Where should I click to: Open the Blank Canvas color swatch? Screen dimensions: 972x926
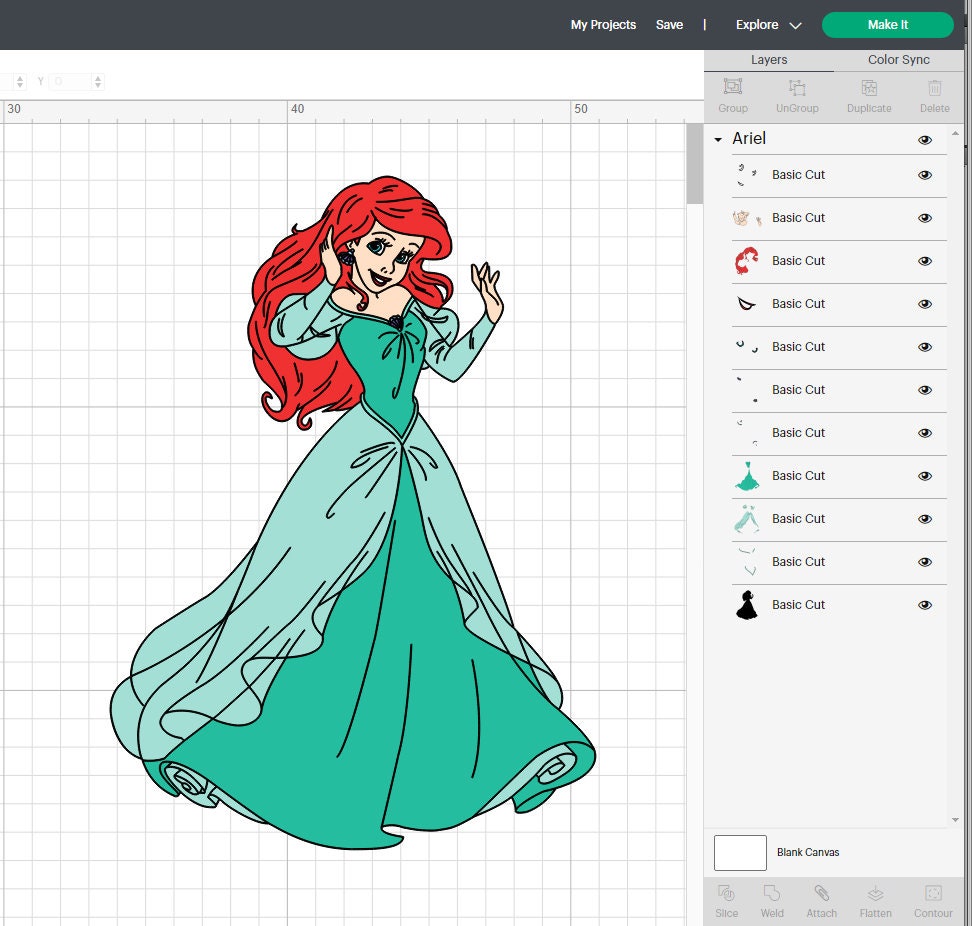click(x=739, y=852)
